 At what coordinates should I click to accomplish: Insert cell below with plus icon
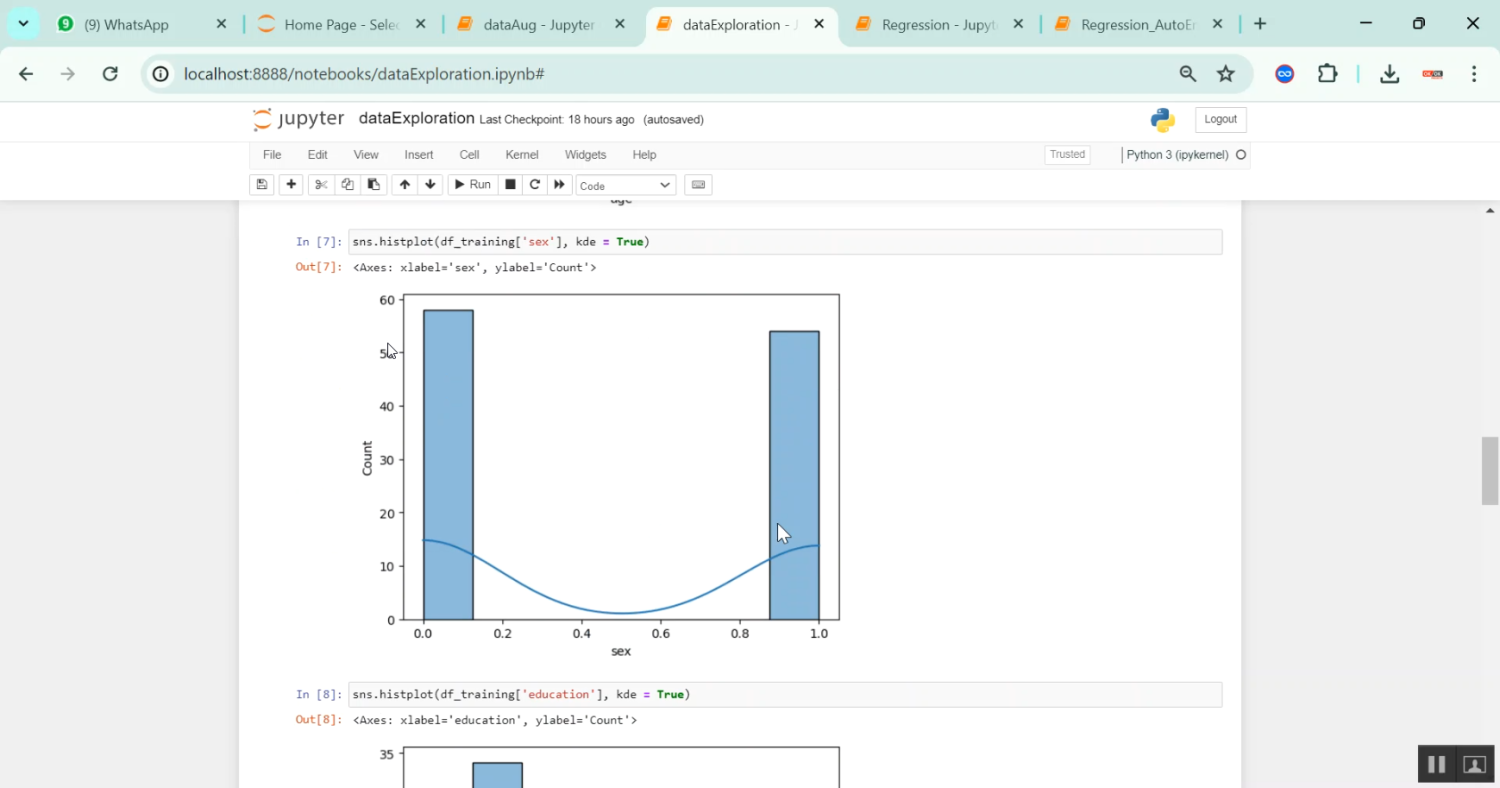point(291,185)
